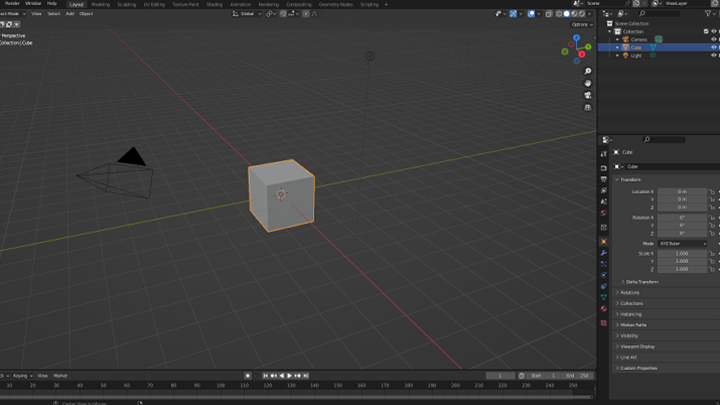Click the outliner filter funnel icon

[x=708, y=14]
